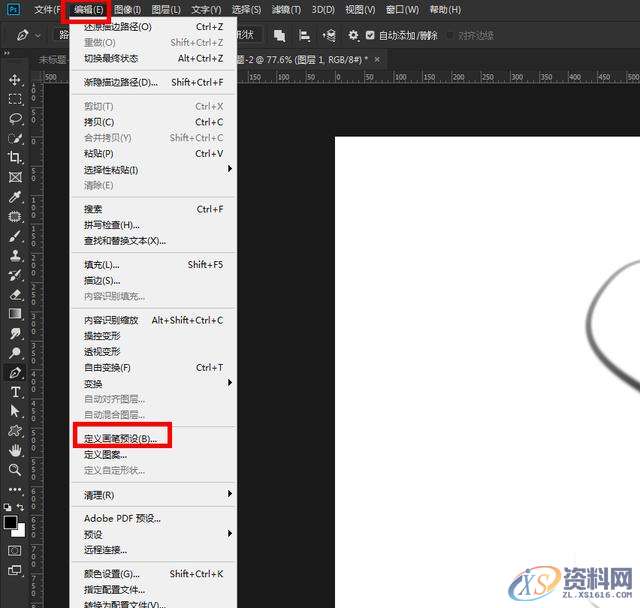Open path arrangement options
Image resolution: width=640 pixels, height=608 pixels.
[329, 36]
